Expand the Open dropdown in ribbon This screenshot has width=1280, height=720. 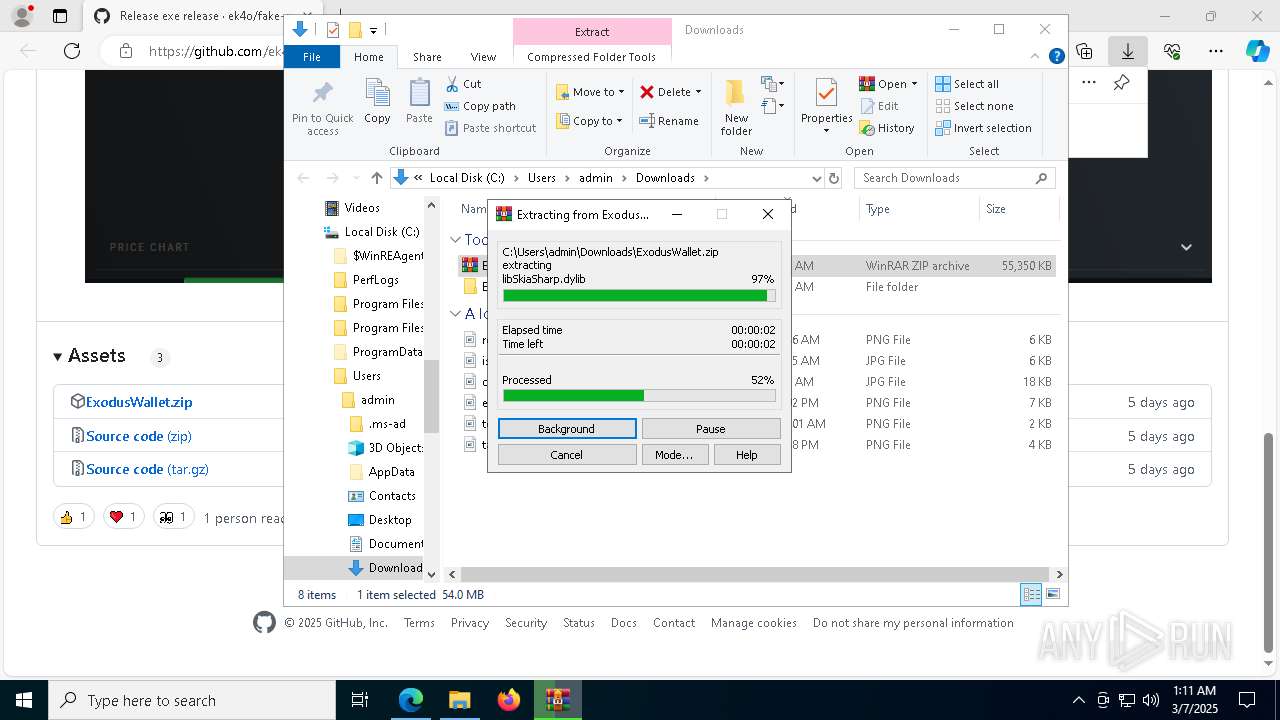pyautogui.click(x=914, y=84)
